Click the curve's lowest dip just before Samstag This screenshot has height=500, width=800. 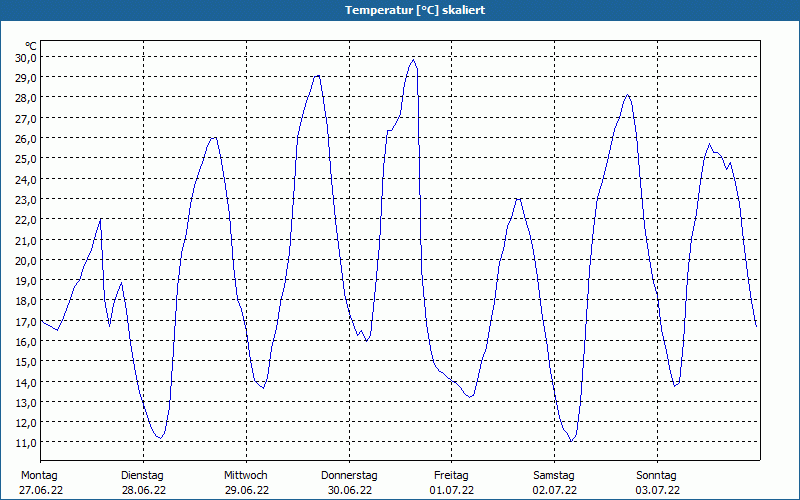pyautogui.click(x=571, y=440)
